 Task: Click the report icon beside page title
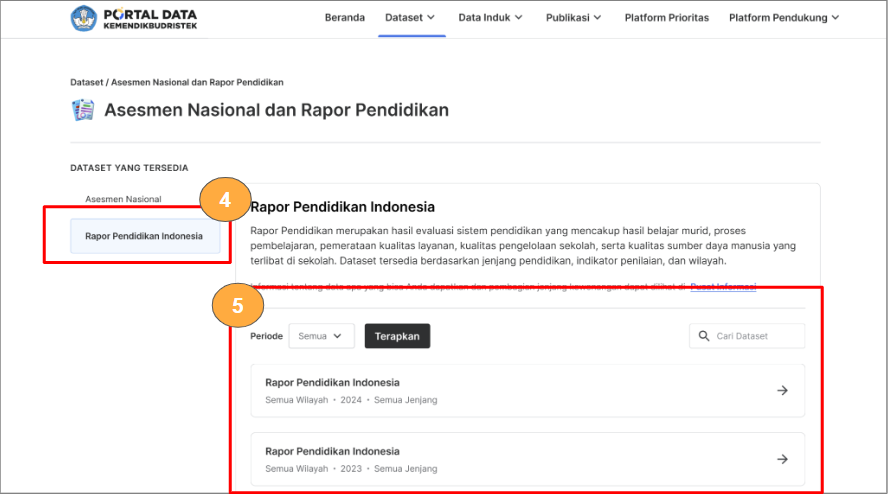[x=83, y=110]
